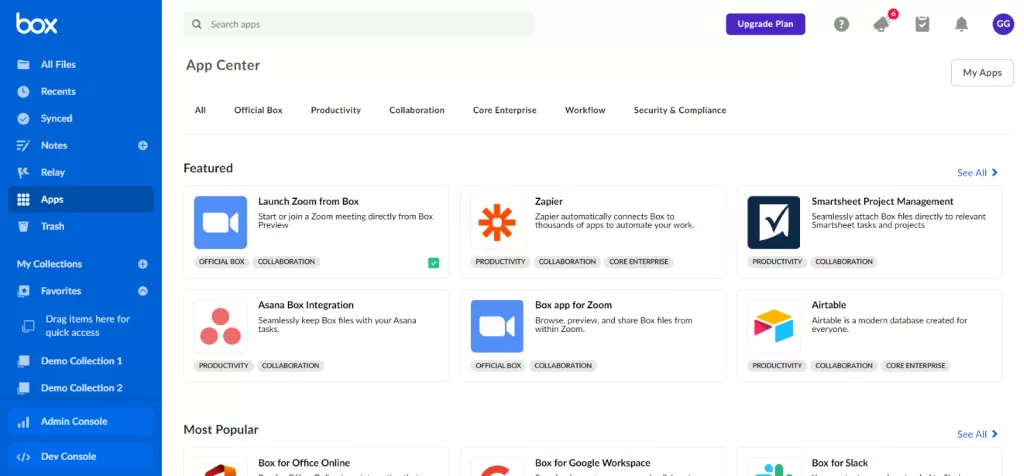
Task: Open Smartsheet Project Management title
Action: [882, 202]
